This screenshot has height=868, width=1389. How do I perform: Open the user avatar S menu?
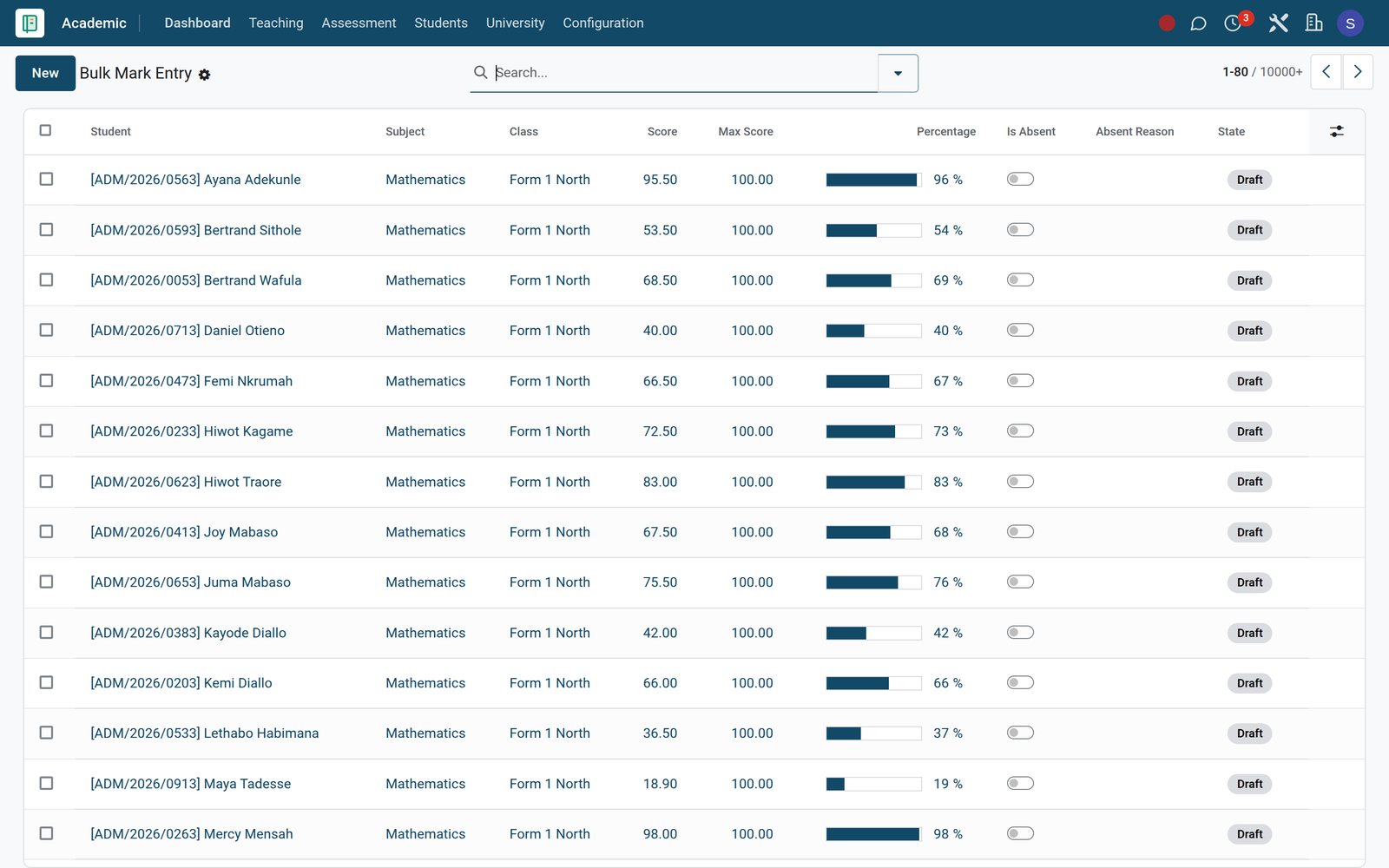(1350, 23)
